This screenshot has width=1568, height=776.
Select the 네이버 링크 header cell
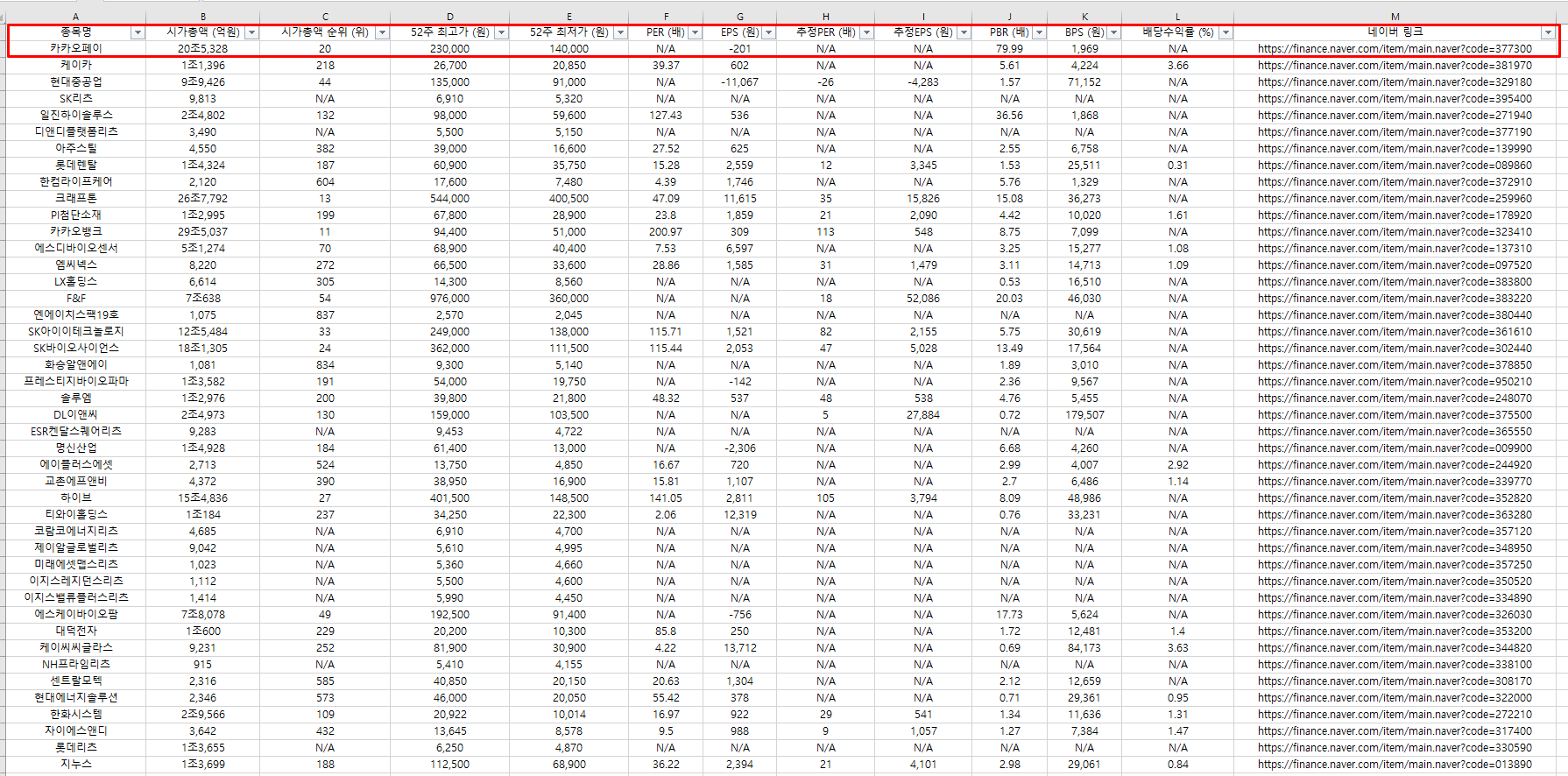click(x=1395, y=32)
